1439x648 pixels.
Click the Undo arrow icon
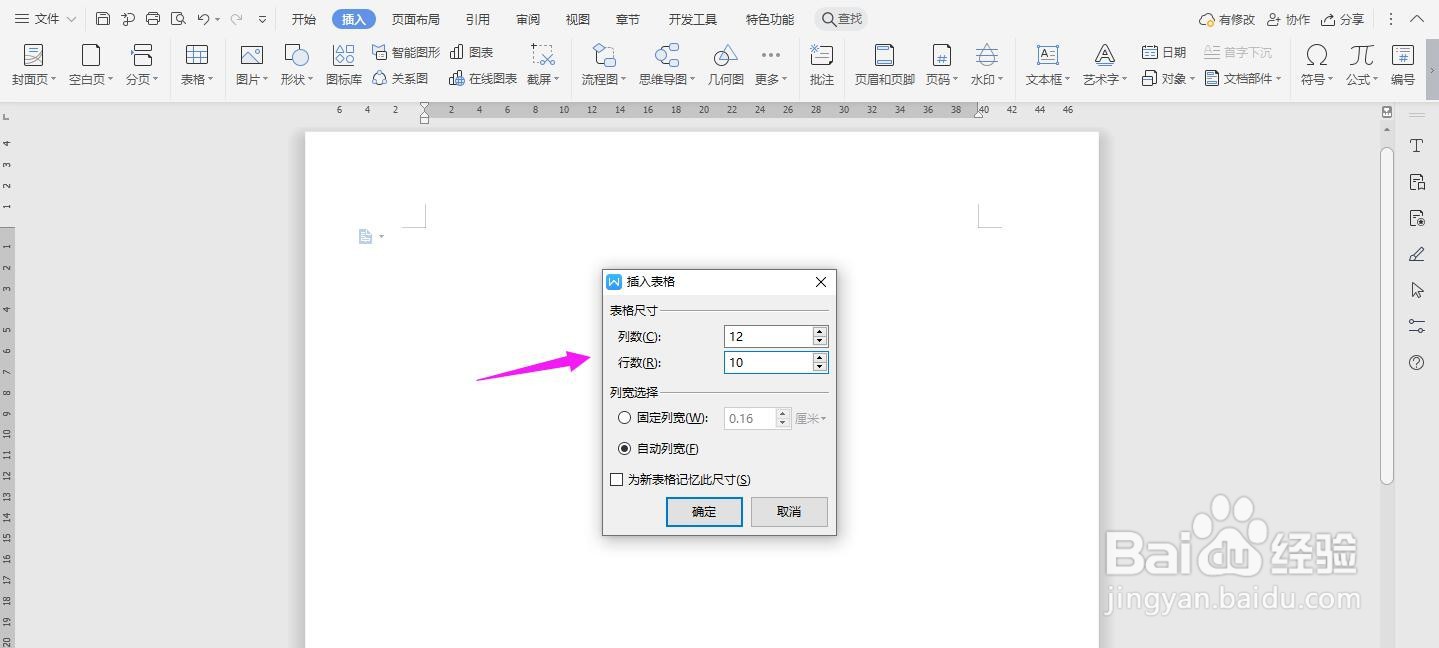point(204,19)
